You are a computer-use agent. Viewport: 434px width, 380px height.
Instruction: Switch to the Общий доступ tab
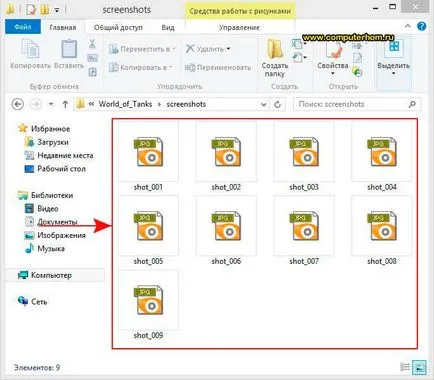click(x=118, y=27)
